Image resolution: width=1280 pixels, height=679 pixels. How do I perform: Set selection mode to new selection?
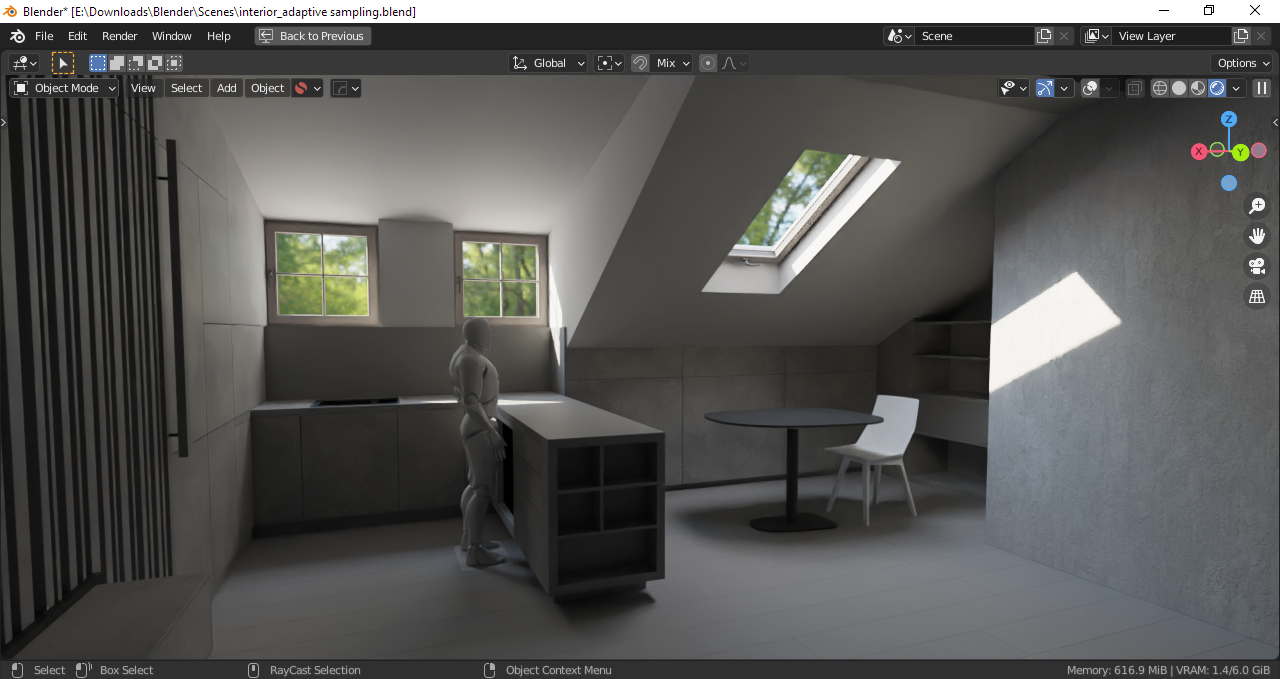(x=98, y=63)
